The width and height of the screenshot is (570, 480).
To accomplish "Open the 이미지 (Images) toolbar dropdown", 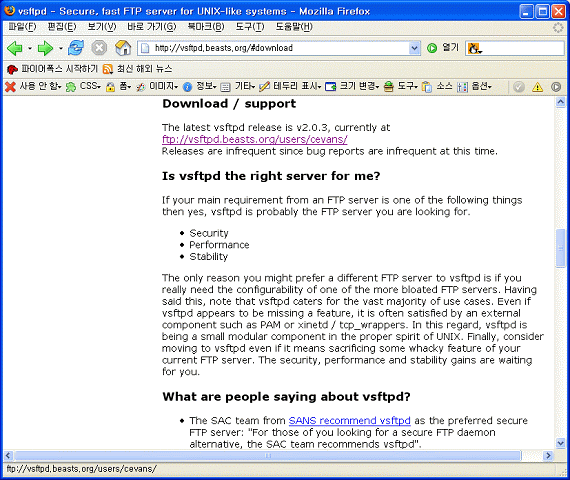I will click(x=157, y=87).
